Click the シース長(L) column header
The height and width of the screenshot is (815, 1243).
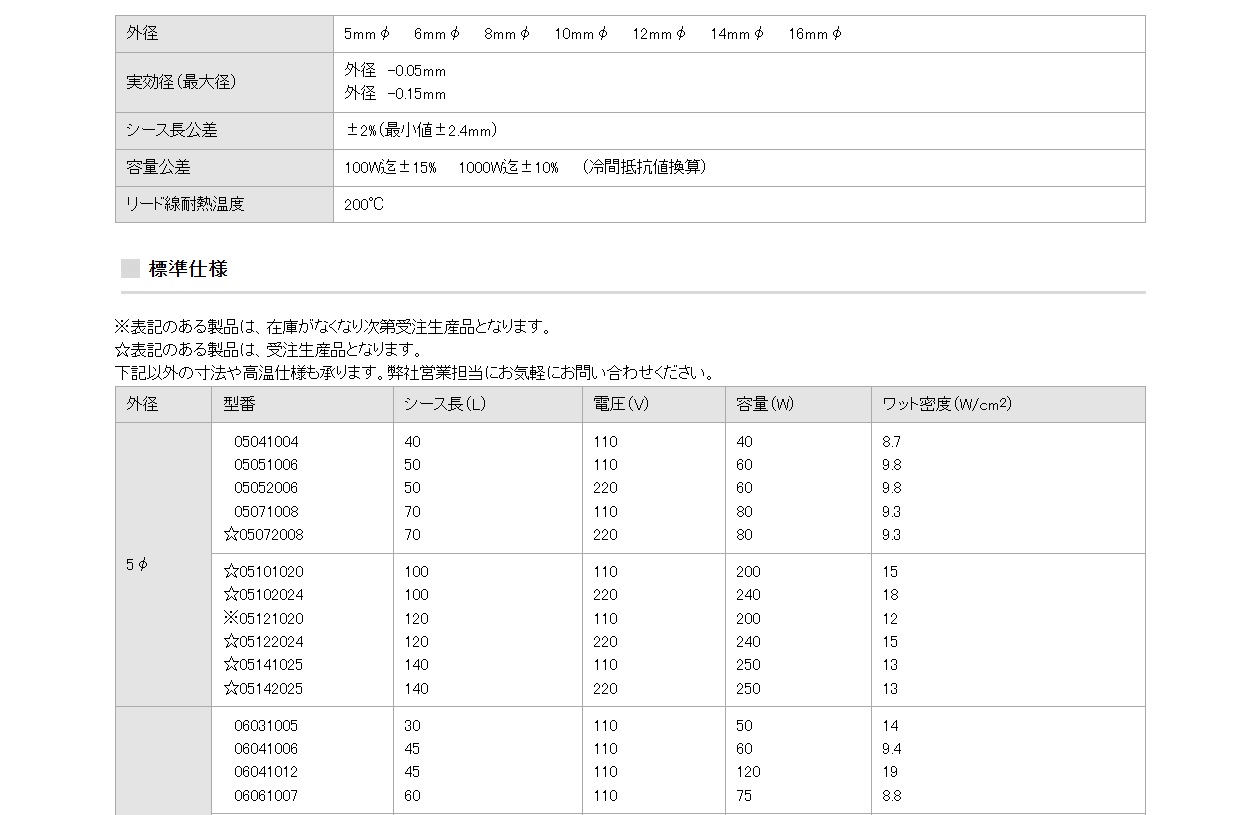click(x=444, y=404)
